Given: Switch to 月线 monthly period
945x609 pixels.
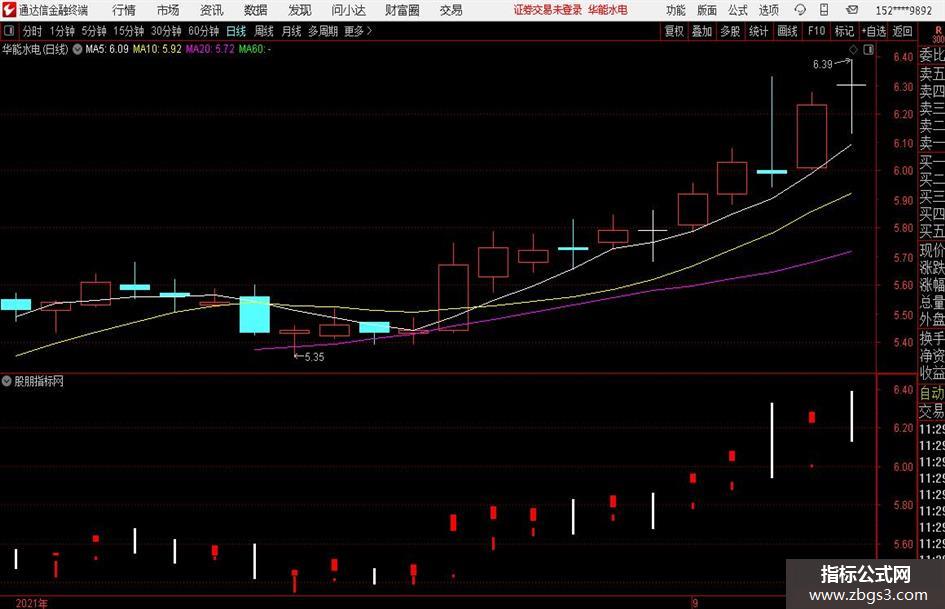Looking at the screenshot, I should [x=291, y=31].
